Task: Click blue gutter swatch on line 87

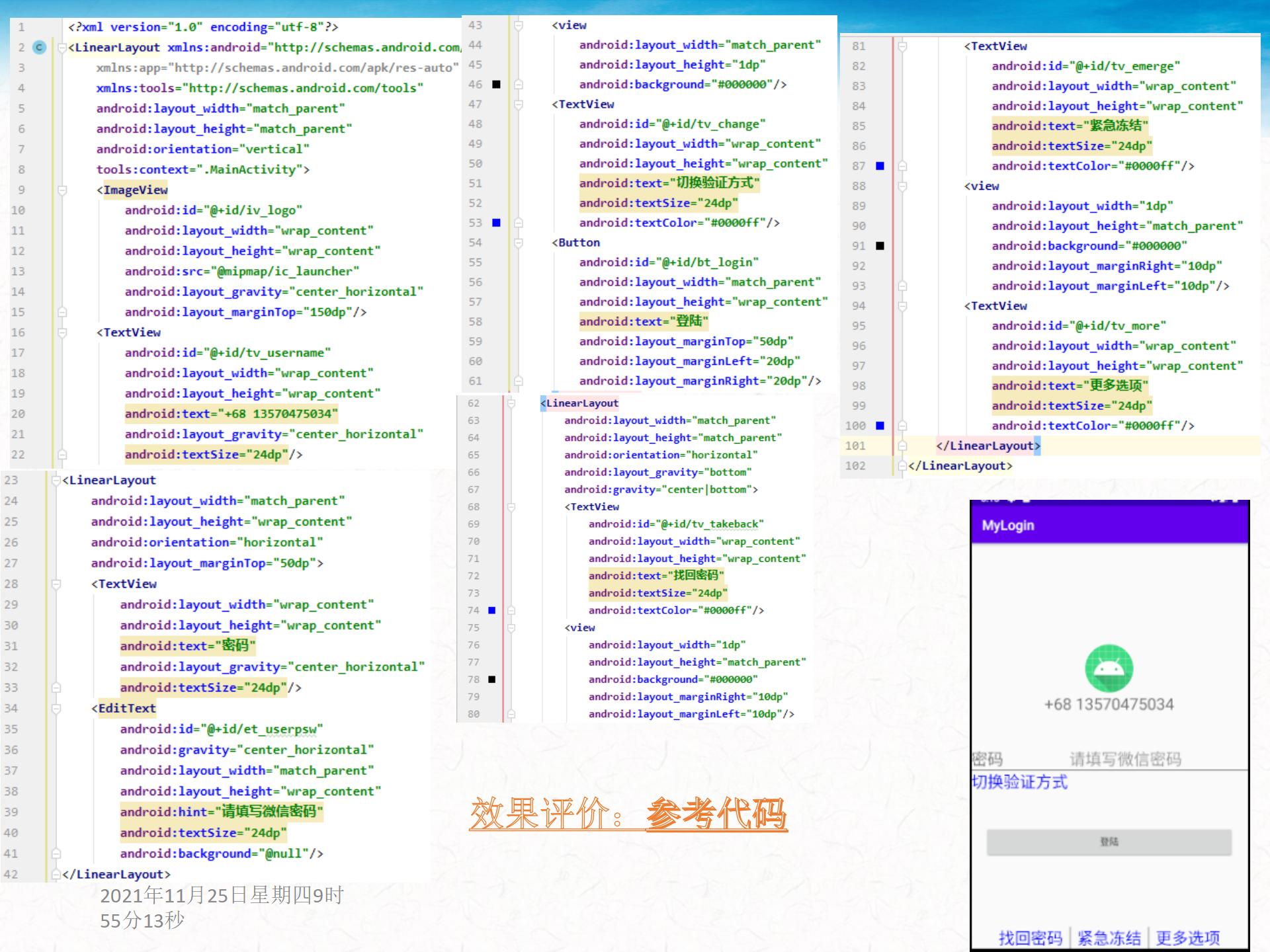Action: [880, 166]
